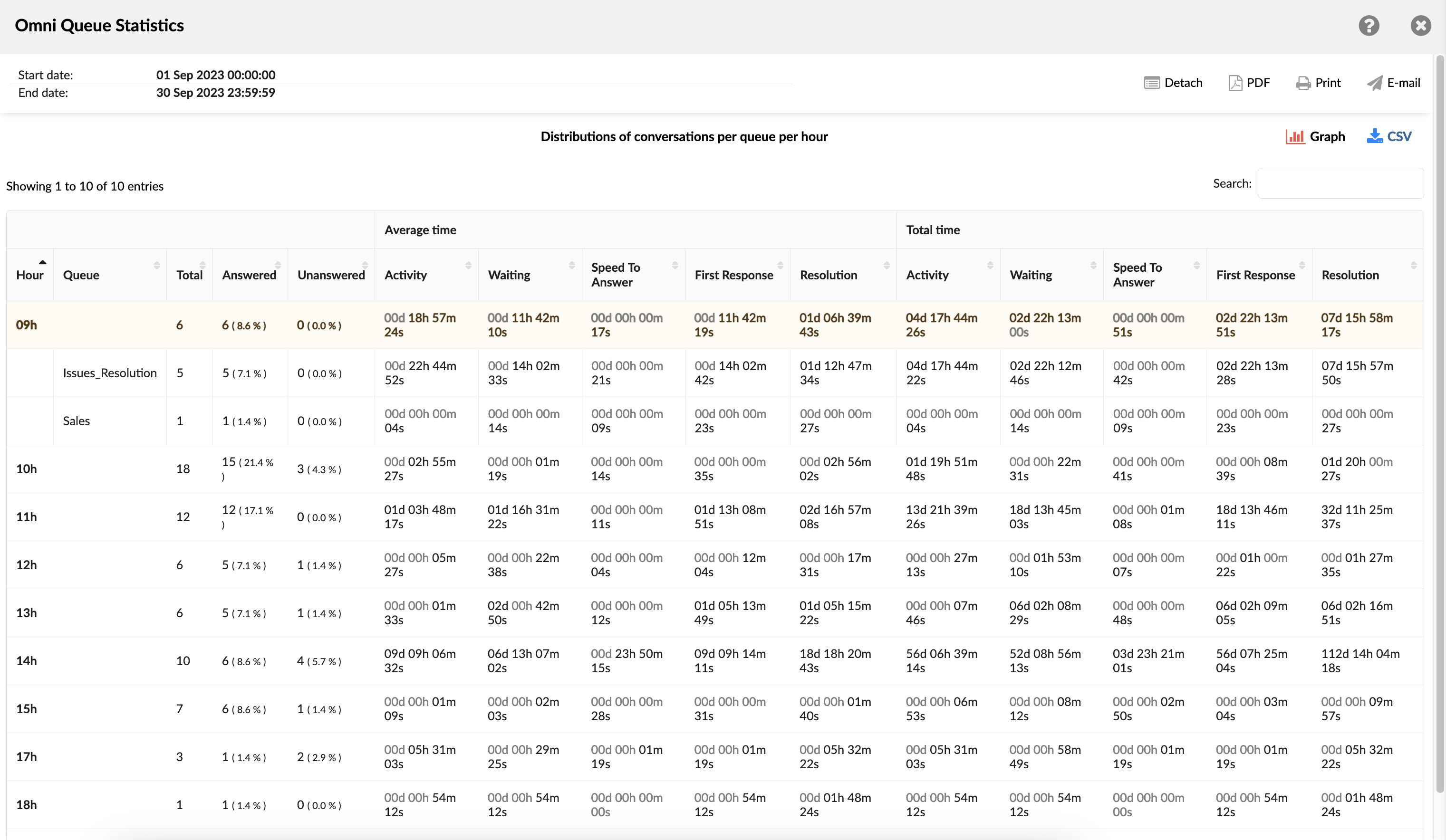This screenshot has height=840, width=1446.
Task: Click the Detach window icon
Action: pos(1151,83)
